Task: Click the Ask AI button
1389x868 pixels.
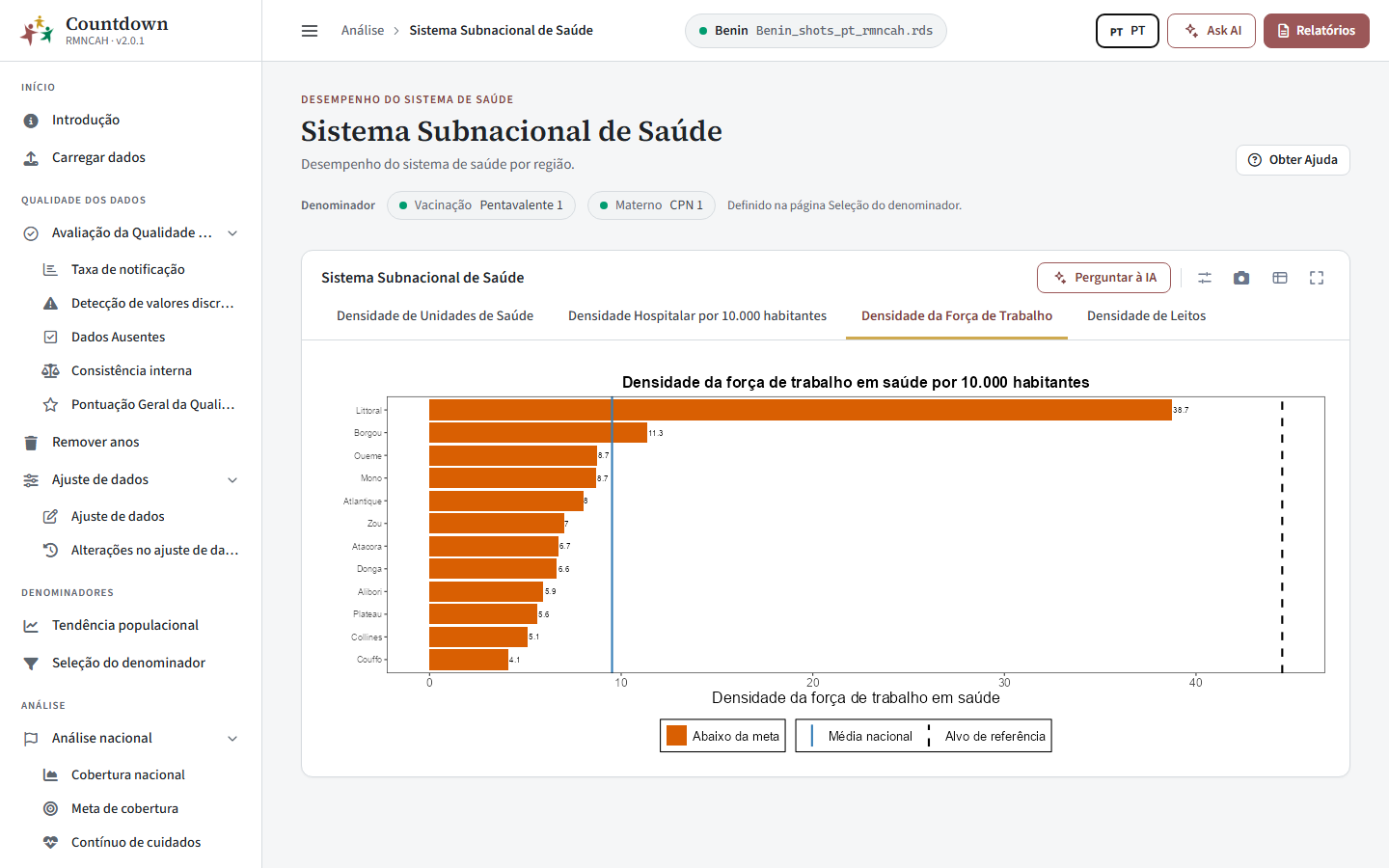Action: click(x=1212, y=31)
